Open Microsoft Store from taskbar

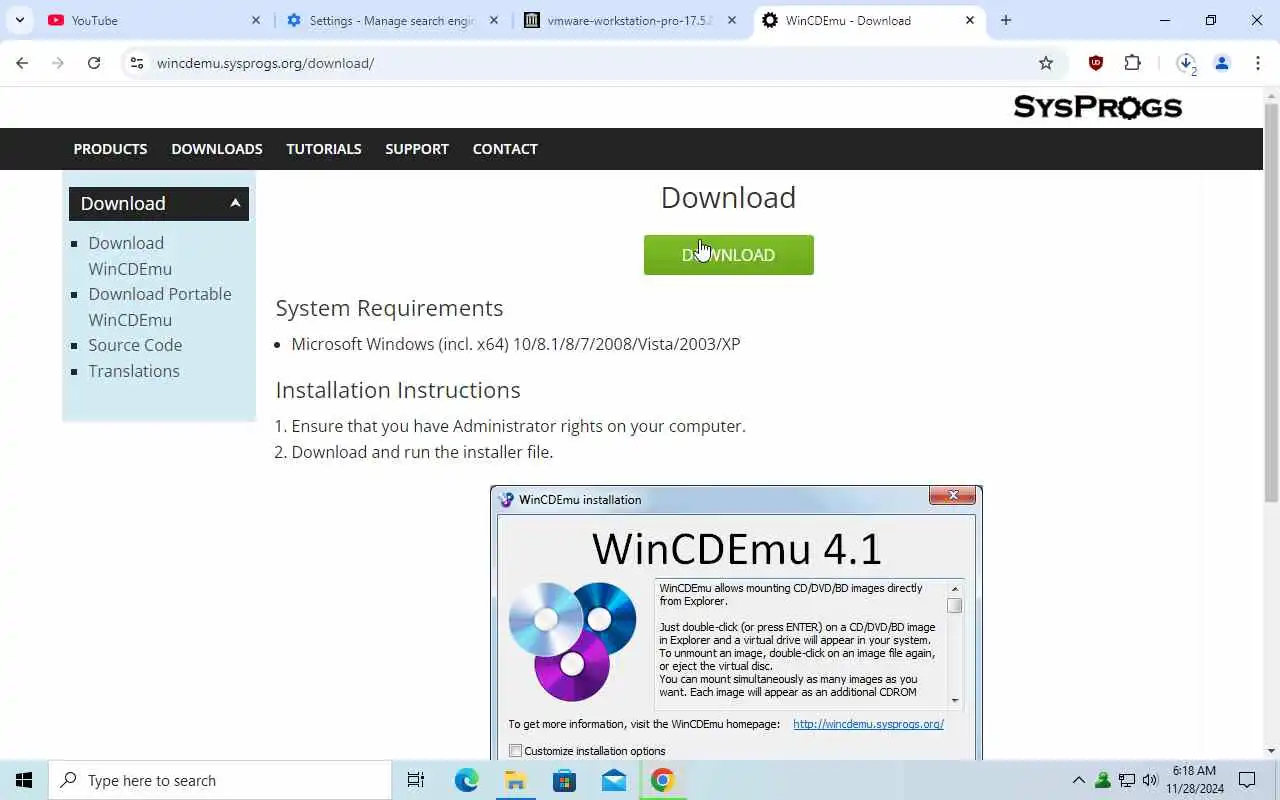[x=564, y=780]
